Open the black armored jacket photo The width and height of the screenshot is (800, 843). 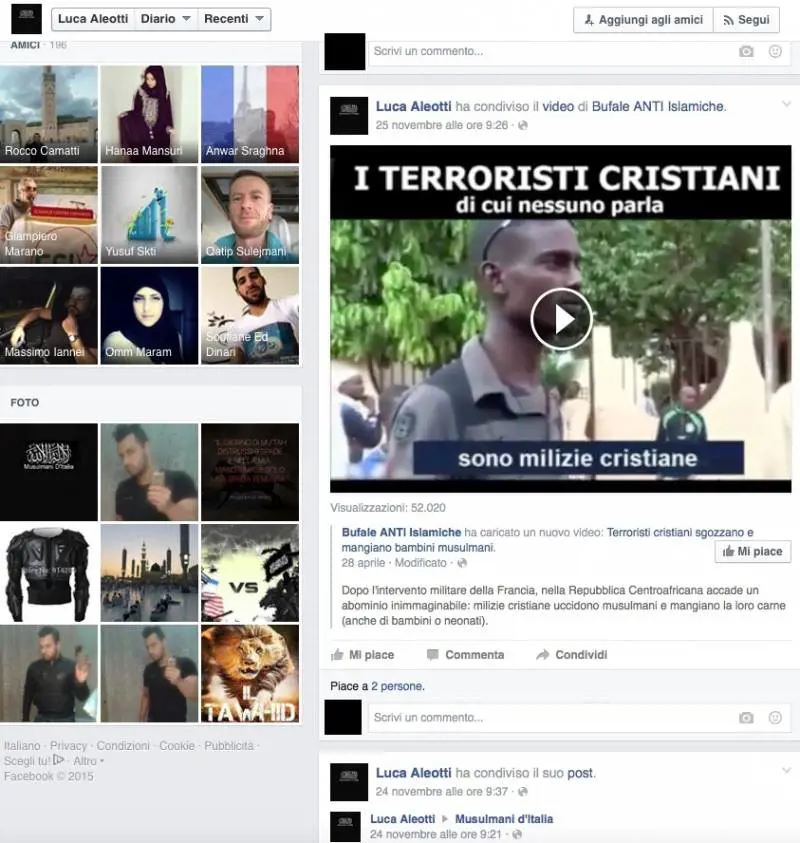(49, 573)
